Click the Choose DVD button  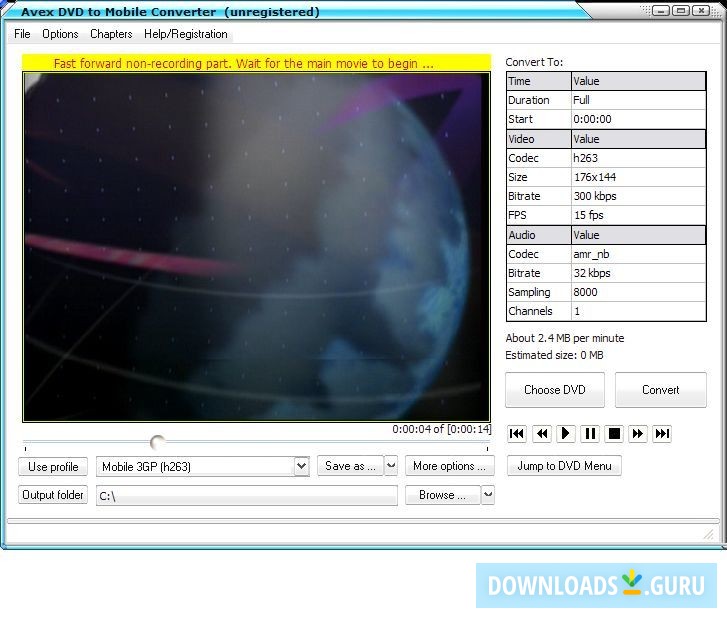tap(554, 390)
